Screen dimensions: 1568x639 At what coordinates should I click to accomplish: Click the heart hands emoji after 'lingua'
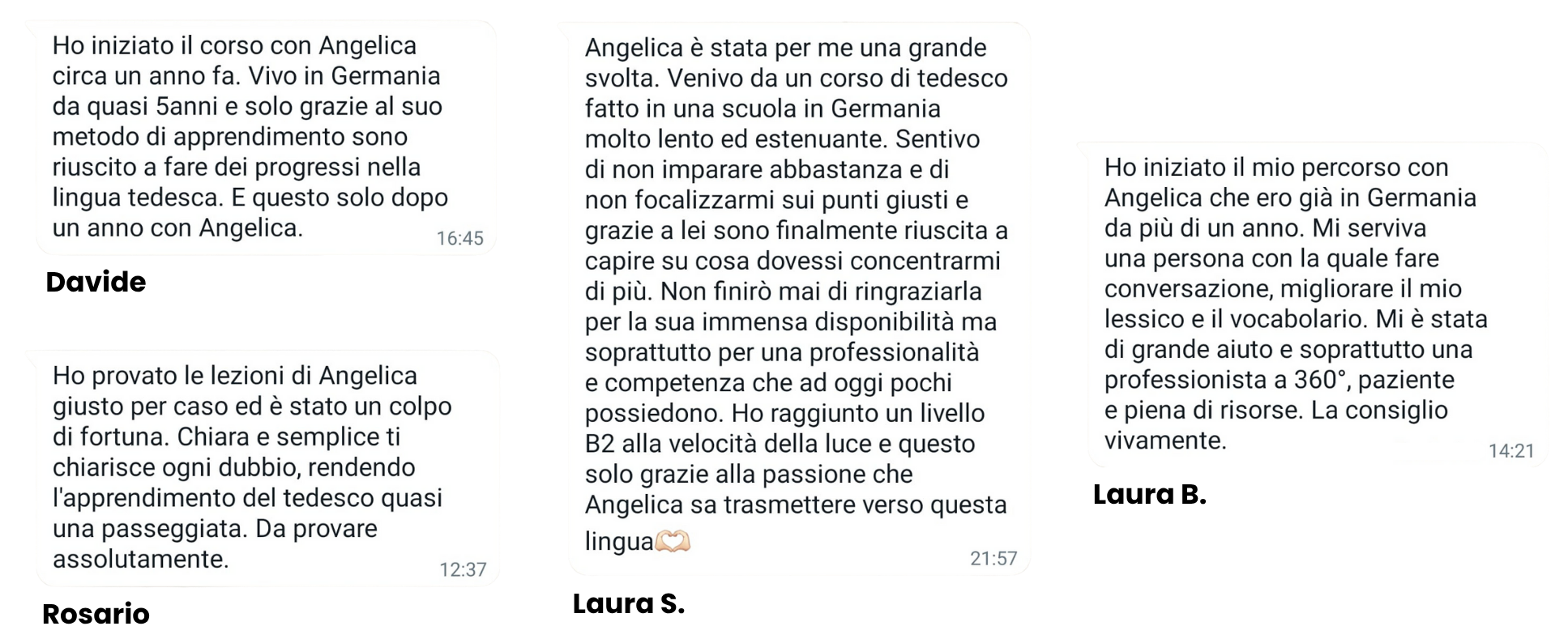tap(673, 541)
